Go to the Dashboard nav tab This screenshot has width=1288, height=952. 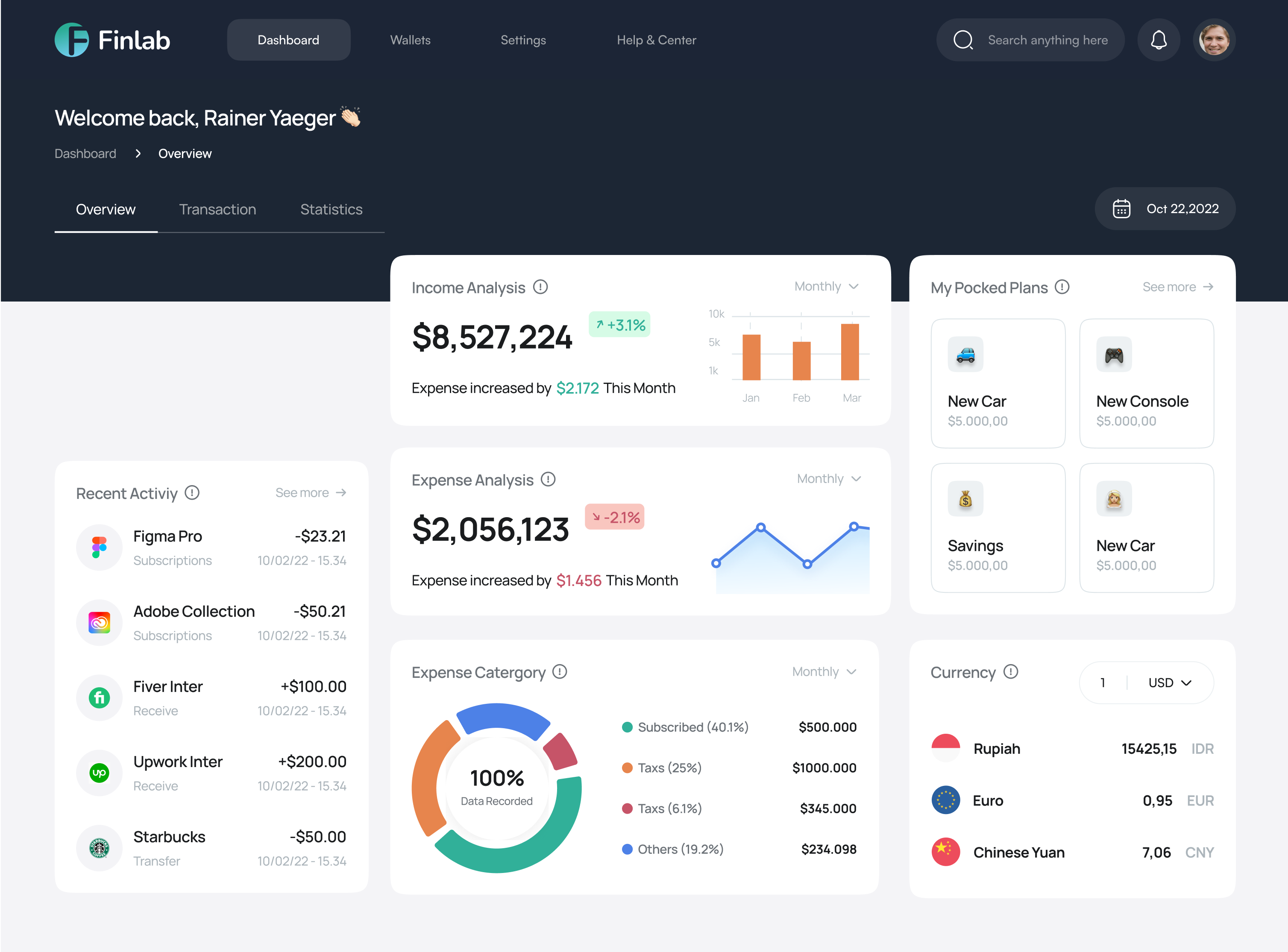pyautogui.click(x=288, y=40)
